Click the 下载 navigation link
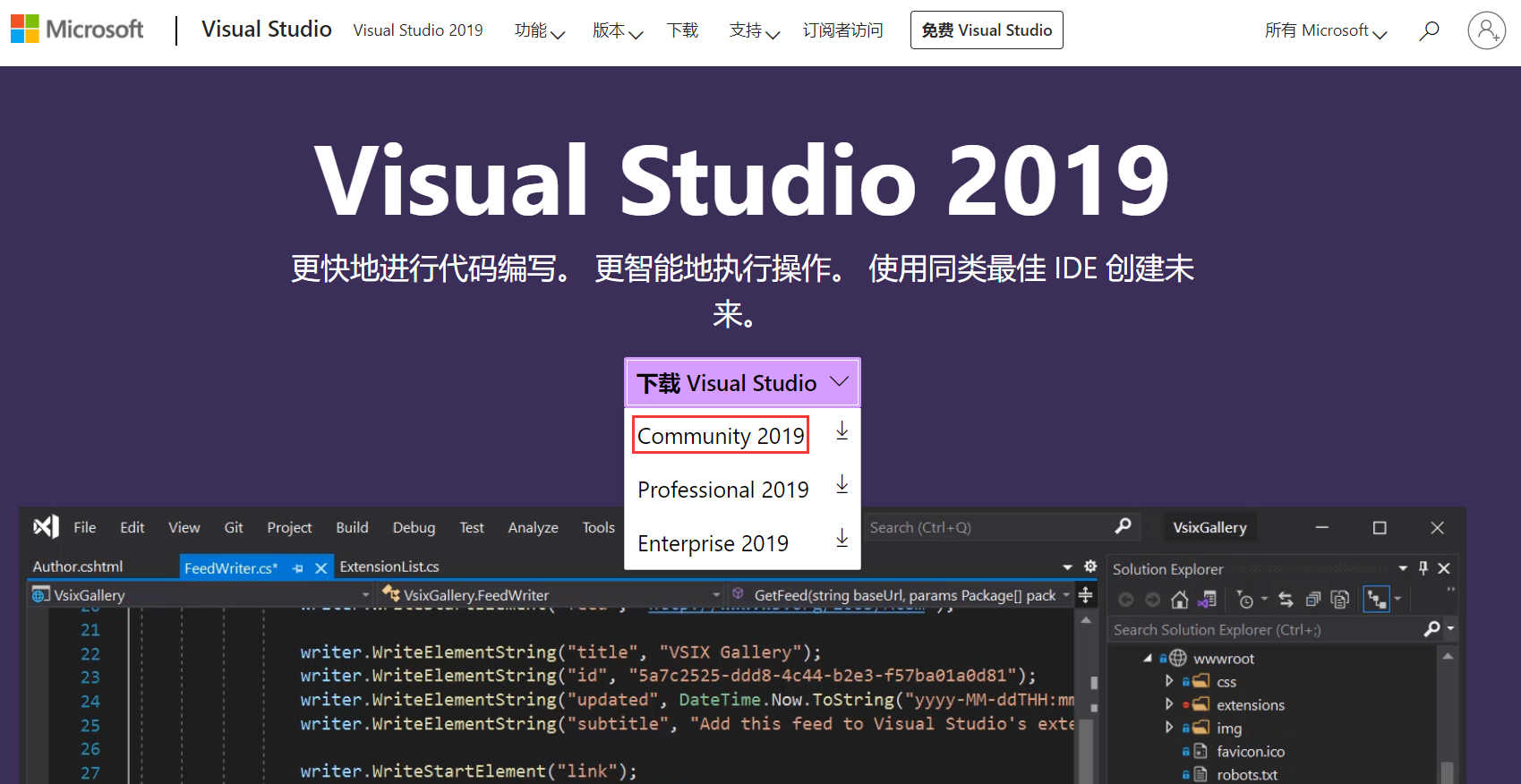This screenshot has height=784, width=1521. tap(683, 30)
